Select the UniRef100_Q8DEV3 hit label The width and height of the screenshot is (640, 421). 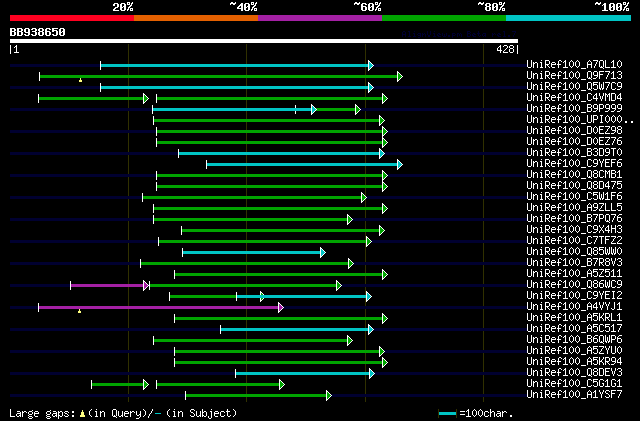click(x=574, y=373)
